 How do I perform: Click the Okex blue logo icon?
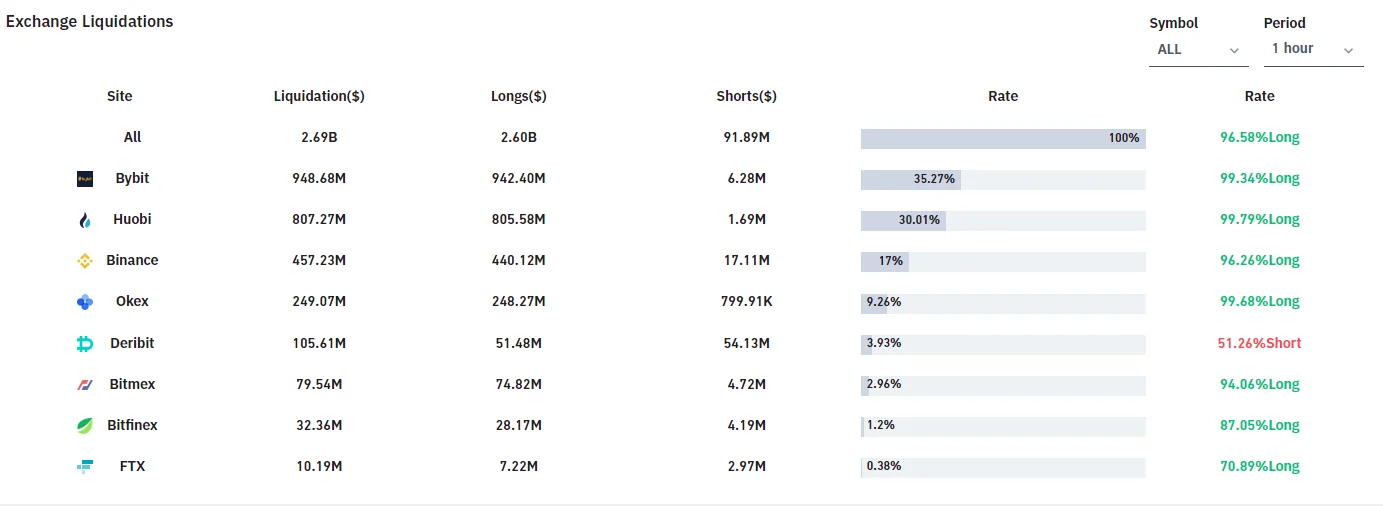[x=85, y=302]
